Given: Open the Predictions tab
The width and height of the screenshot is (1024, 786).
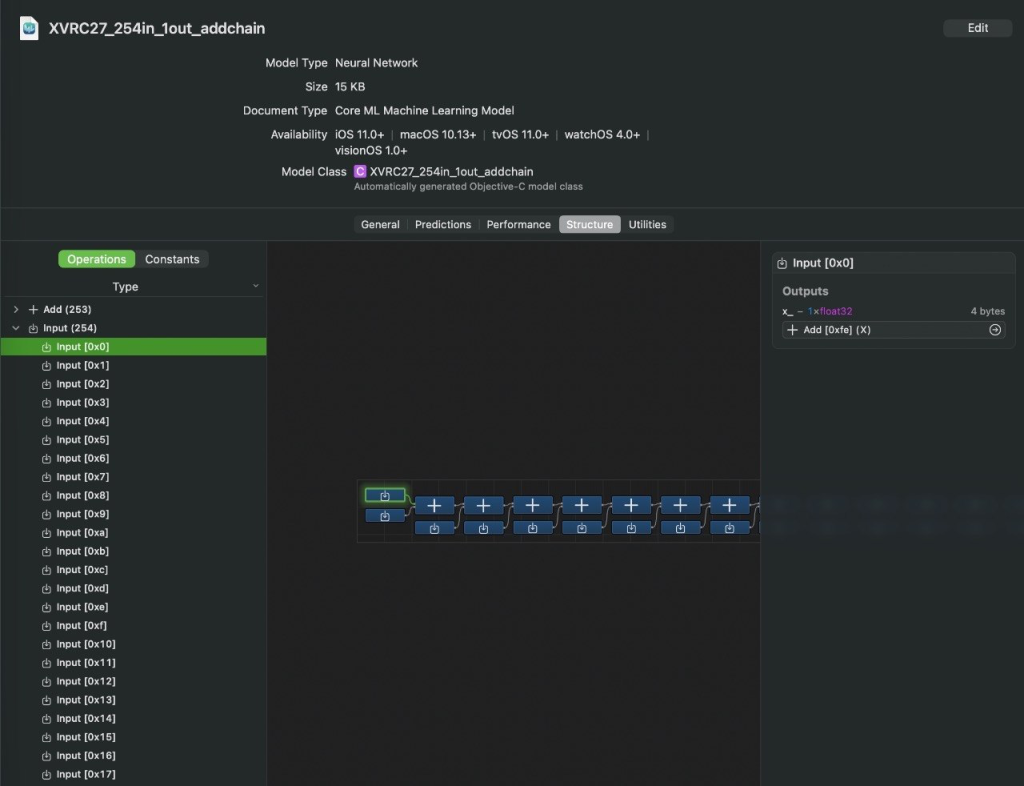Looking at the screenshot, I should (x=443, y=225).
